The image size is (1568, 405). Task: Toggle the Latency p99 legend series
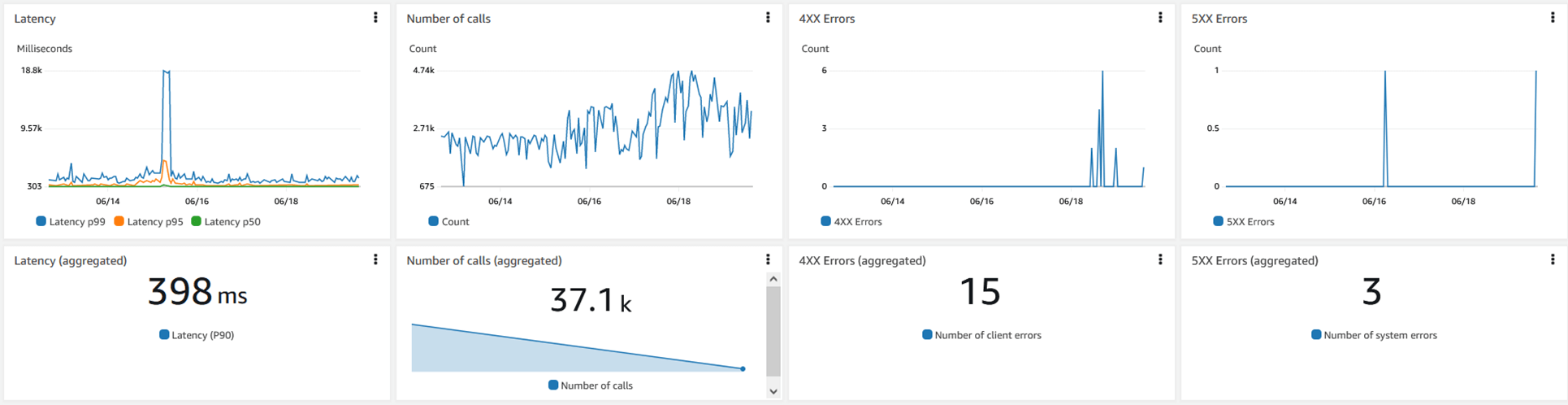coord(71,221)
